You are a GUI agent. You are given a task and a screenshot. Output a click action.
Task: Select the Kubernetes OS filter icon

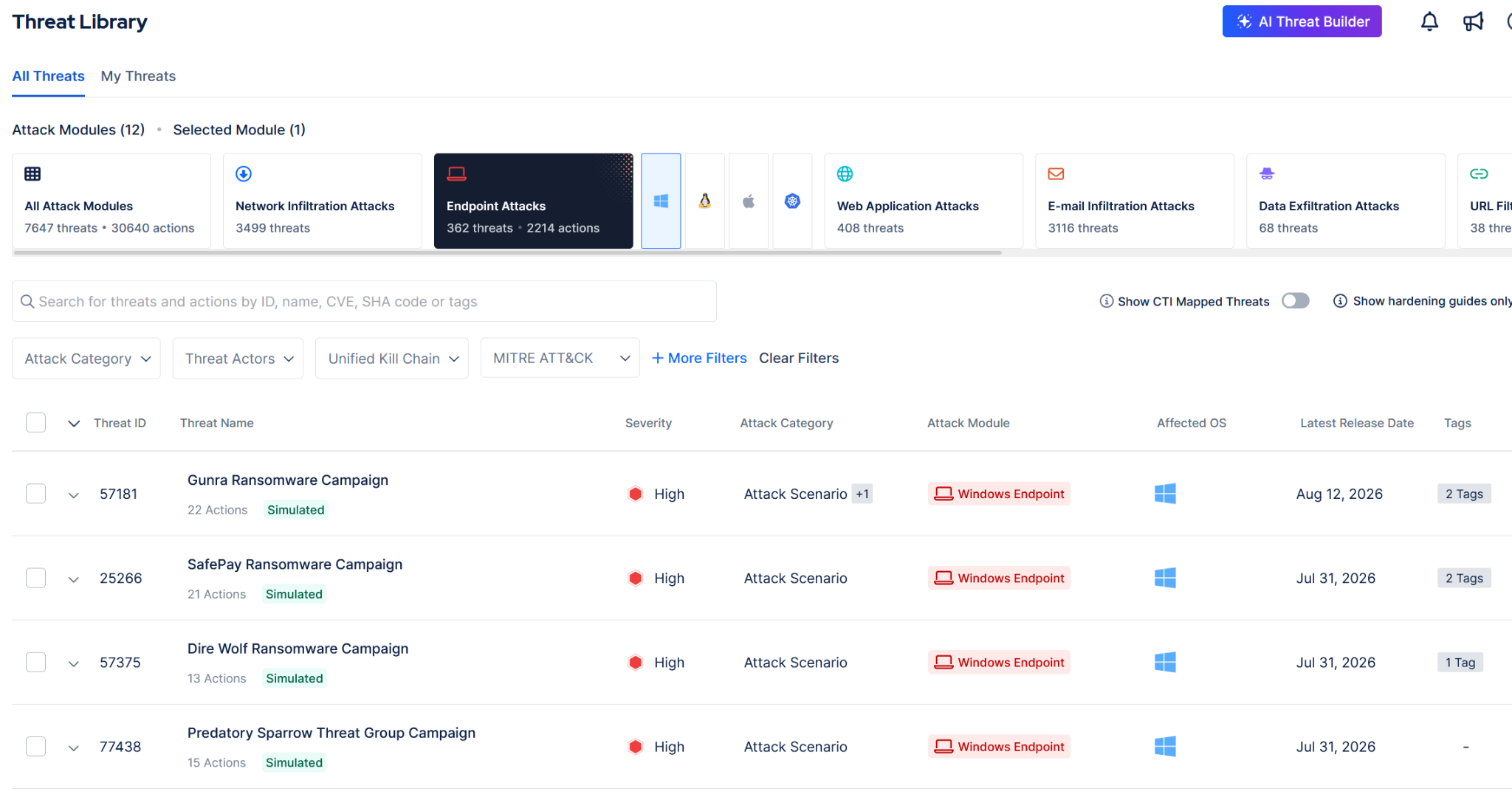point(792,201)
